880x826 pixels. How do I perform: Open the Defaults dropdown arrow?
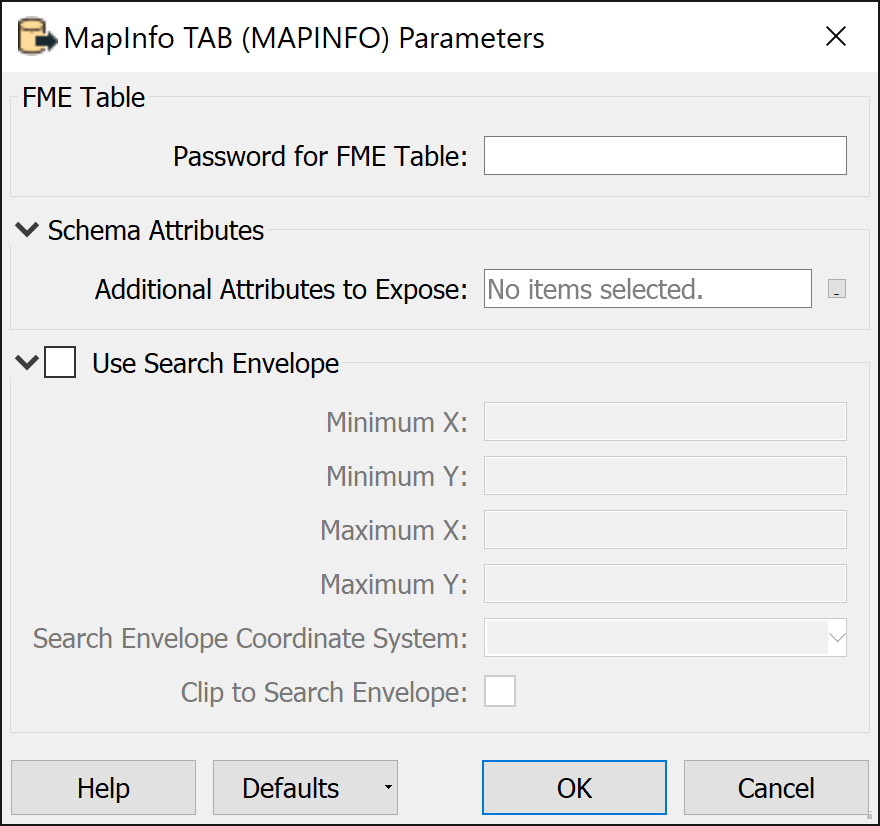pos(388,788)
